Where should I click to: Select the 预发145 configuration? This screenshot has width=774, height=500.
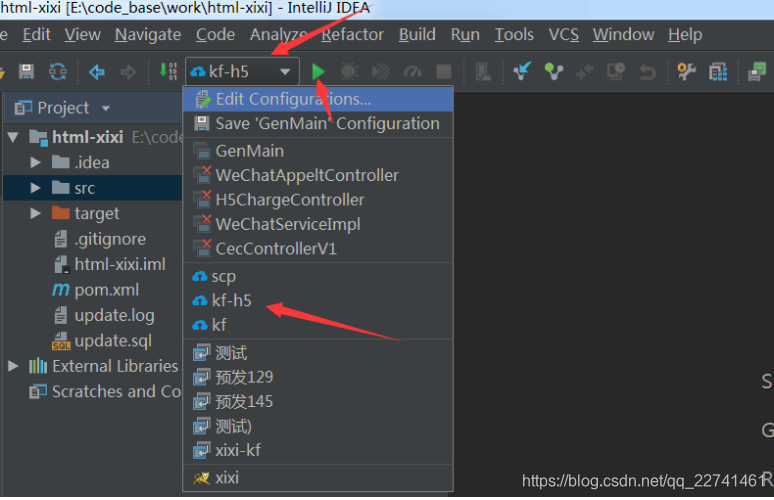tap(318, 402)
